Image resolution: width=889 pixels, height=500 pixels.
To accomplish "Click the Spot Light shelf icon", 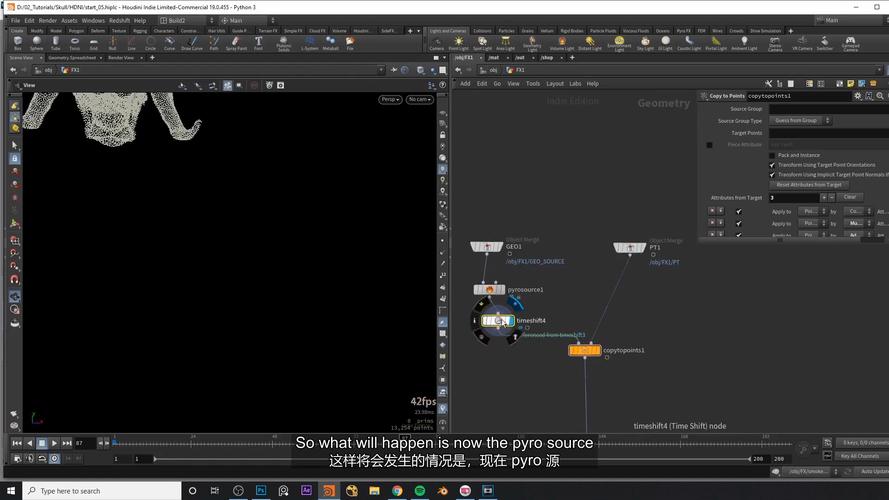I will [x=482, y=43].
